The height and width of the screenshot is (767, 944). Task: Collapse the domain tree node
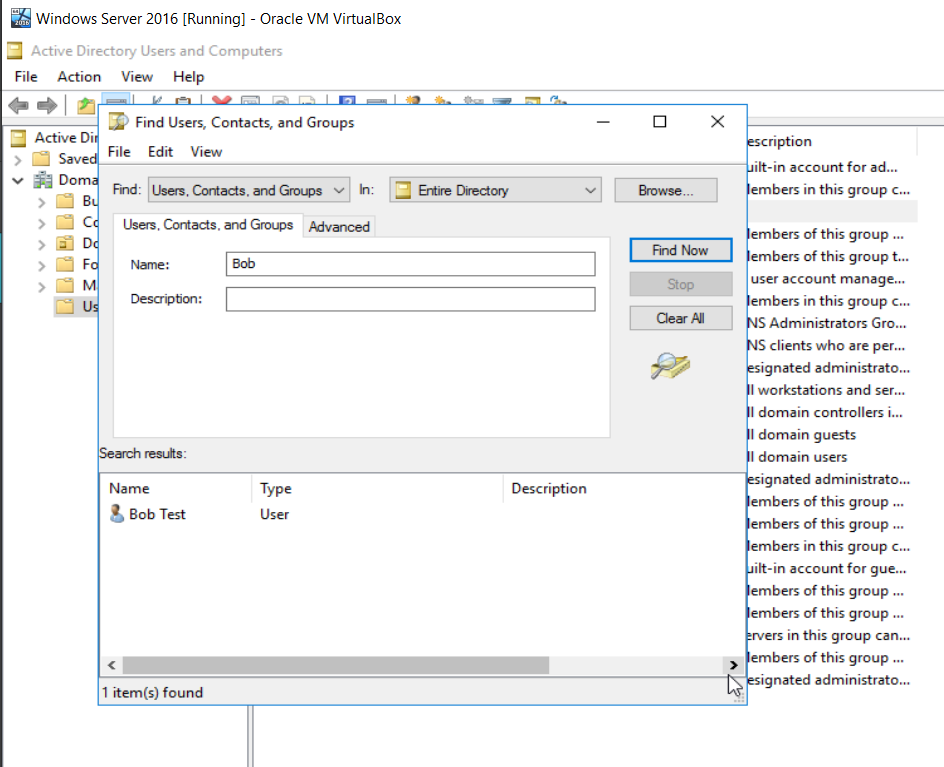pyautogui.click(x=17, y=181)
